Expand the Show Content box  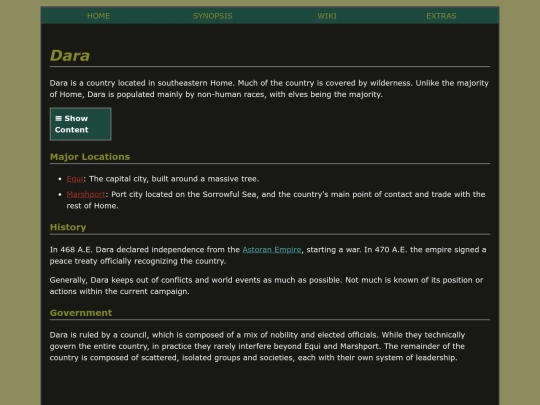(81, 124)
